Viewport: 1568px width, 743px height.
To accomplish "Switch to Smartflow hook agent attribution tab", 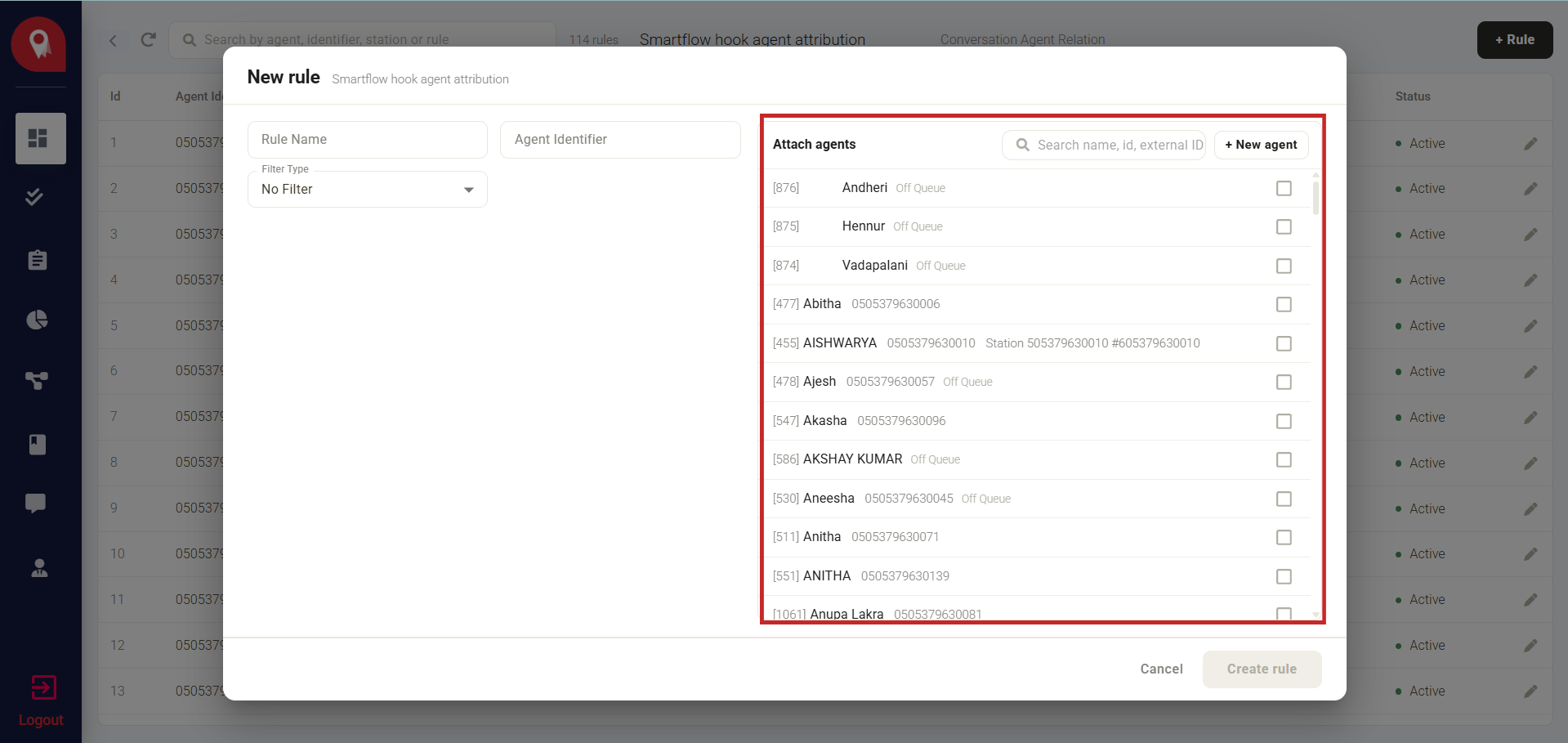I will pos(752,39).
